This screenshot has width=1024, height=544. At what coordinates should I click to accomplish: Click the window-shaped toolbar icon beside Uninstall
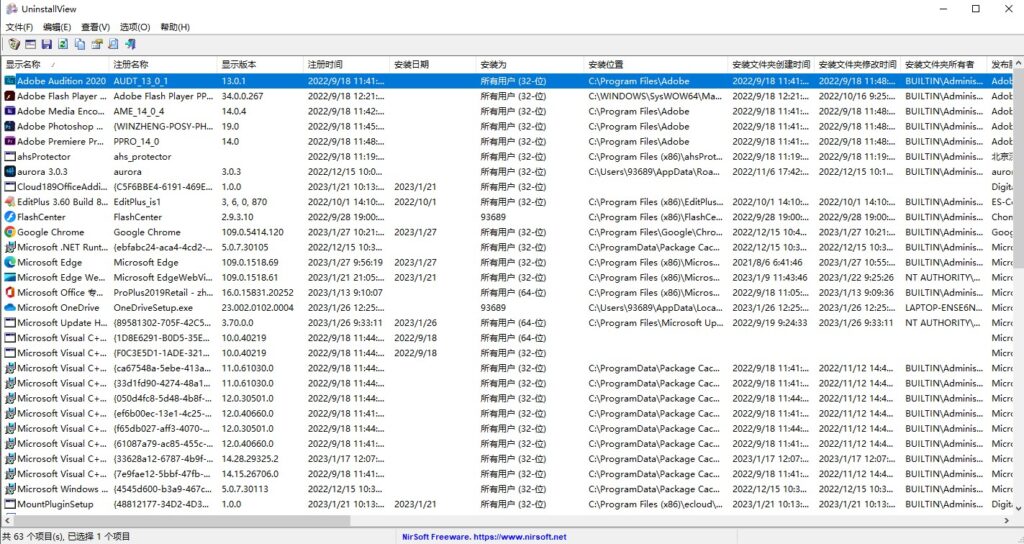(30, 44)
